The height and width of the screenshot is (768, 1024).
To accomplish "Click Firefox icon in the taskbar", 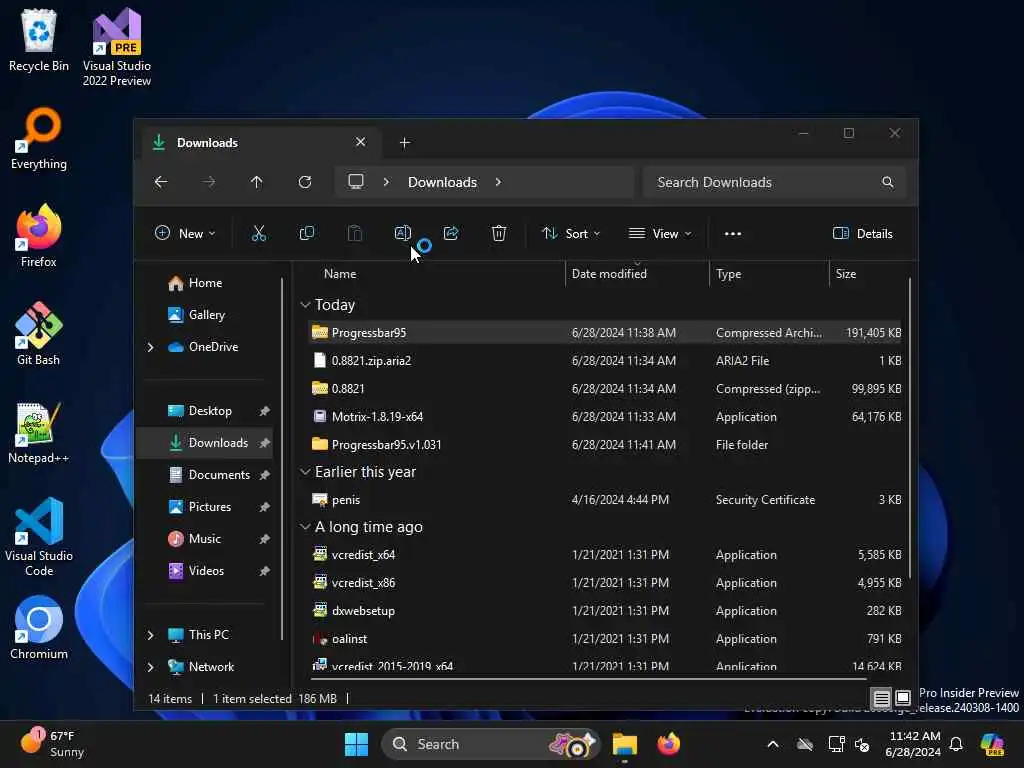I will point(669,744).
